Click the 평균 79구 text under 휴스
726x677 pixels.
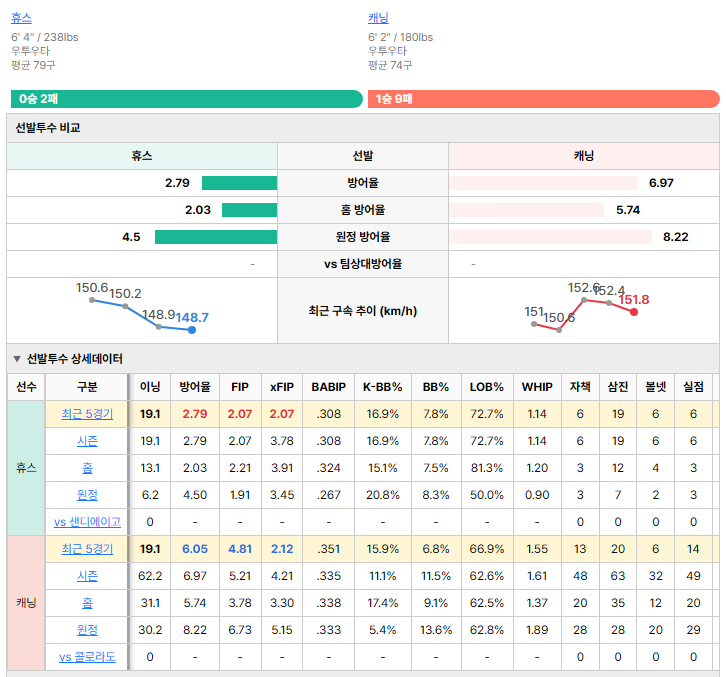[33, 65]
